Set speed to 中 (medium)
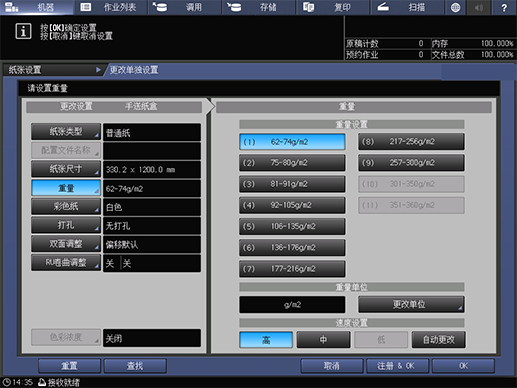This screenshot has height=388, width=517. tap(323, 340)
